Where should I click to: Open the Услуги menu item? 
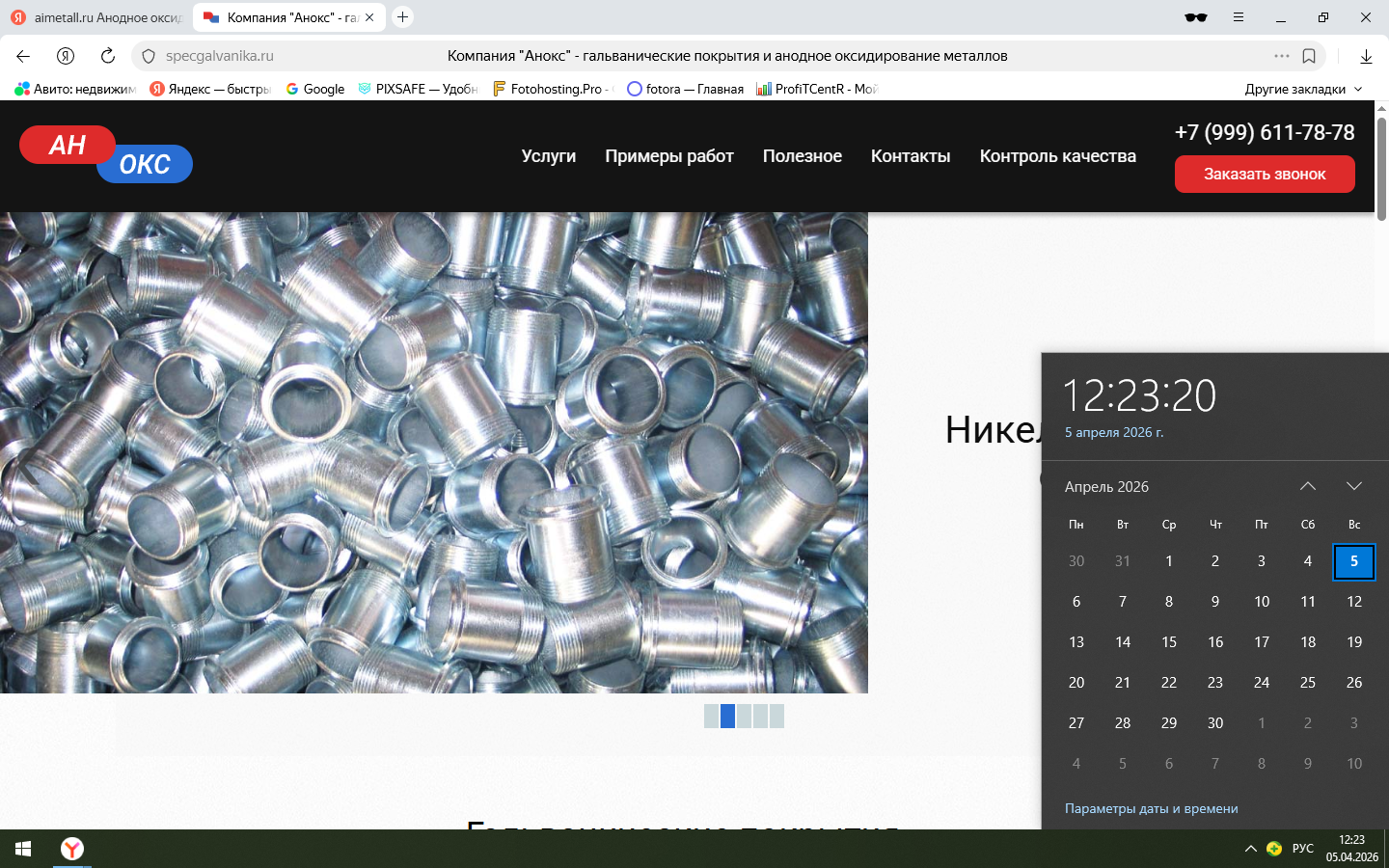[x=548, y=156]
